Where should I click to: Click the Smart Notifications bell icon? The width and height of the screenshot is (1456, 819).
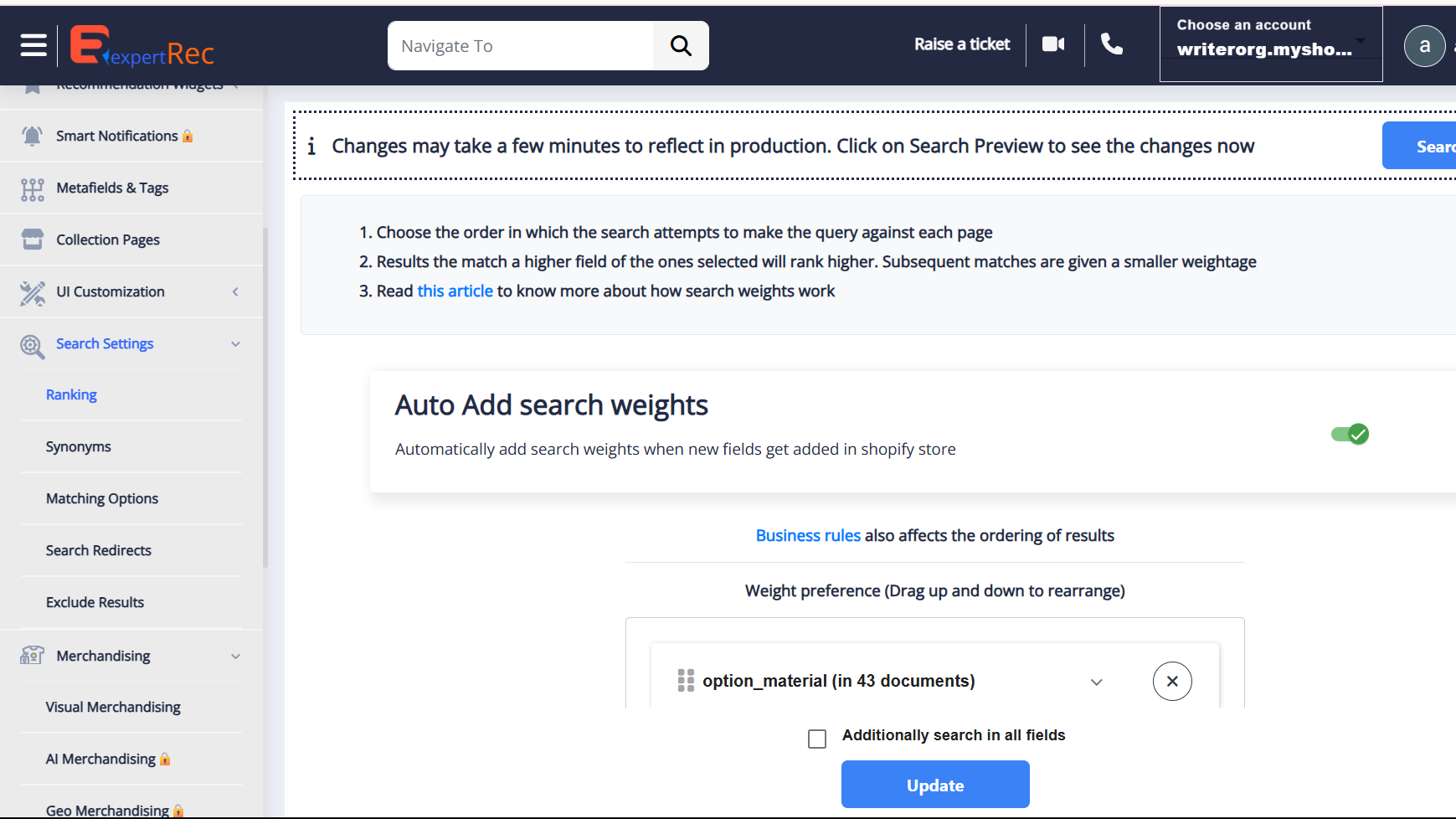pyautogui.click(x=33, y=136)
